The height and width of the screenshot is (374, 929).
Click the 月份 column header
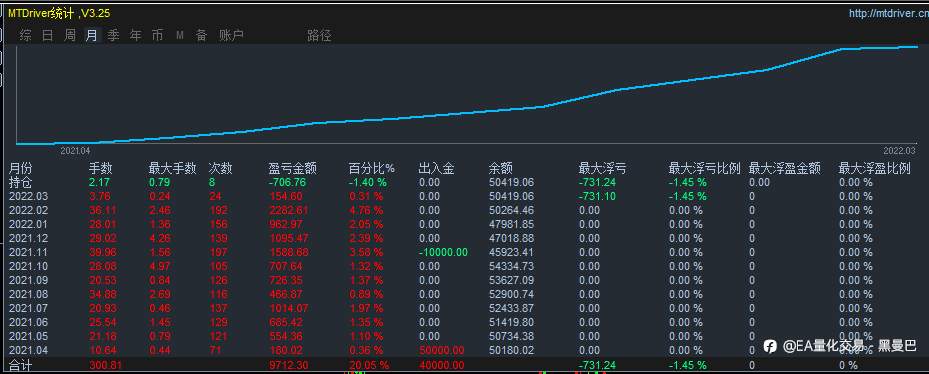[21, 168]
